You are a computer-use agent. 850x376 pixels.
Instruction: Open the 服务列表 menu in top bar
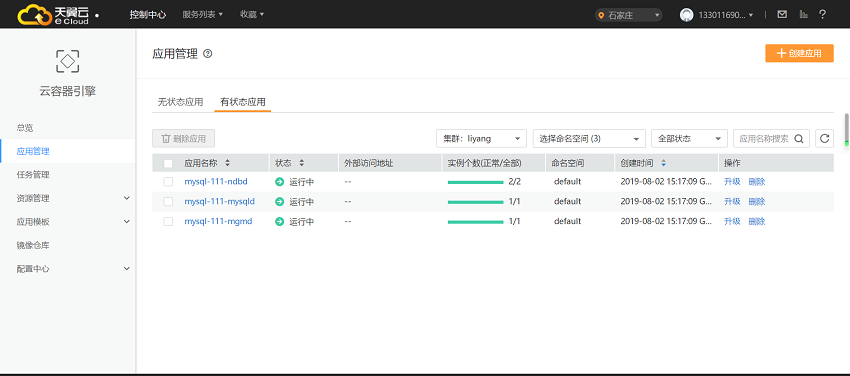pyautogui.click(x=203, y=15)
